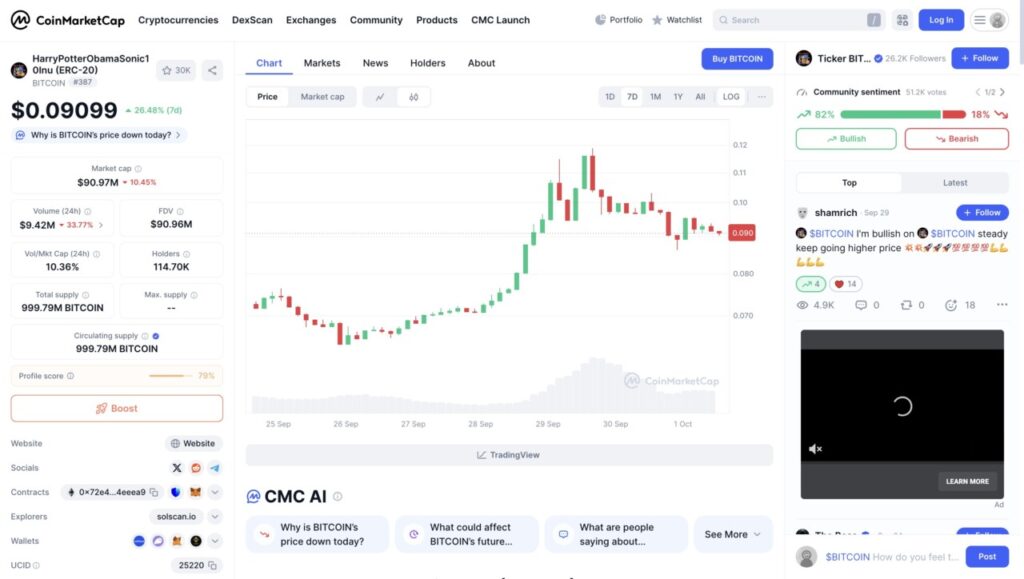
Task: Open the X (Twitter) social link
Action: click(177, 468)
